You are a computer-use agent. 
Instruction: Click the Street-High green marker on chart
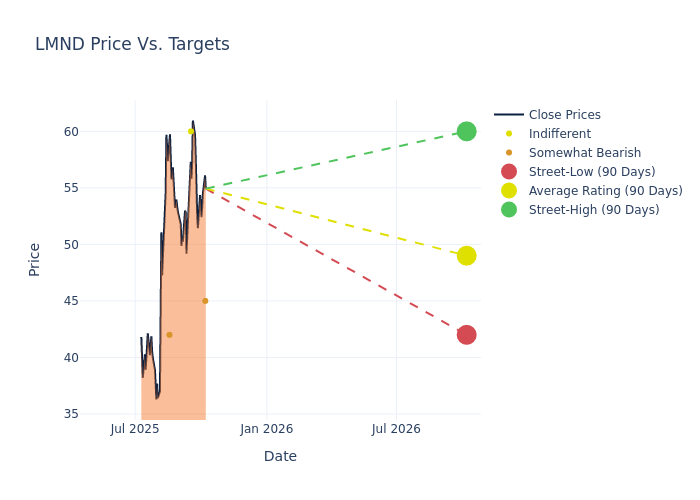coord(466,132)
